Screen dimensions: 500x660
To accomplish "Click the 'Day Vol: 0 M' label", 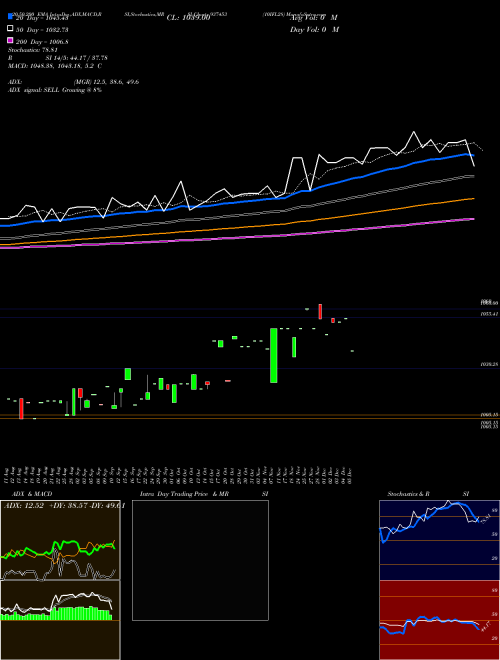I will 314,29.
